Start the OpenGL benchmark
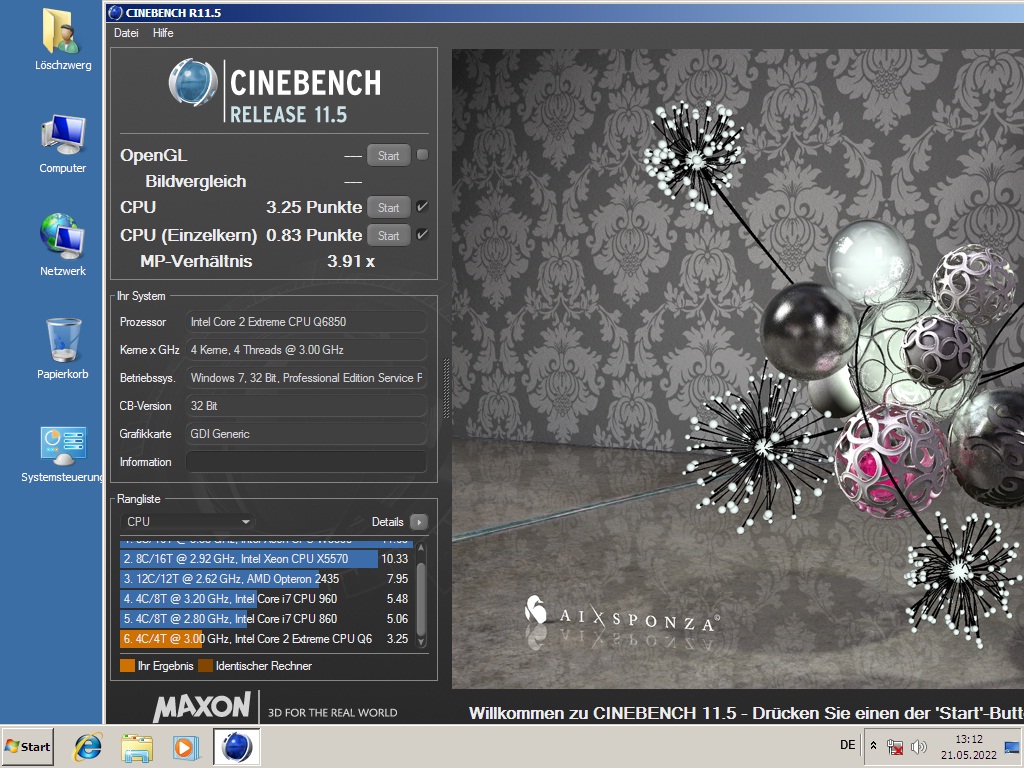1024x768 pixels. [389, 155]
